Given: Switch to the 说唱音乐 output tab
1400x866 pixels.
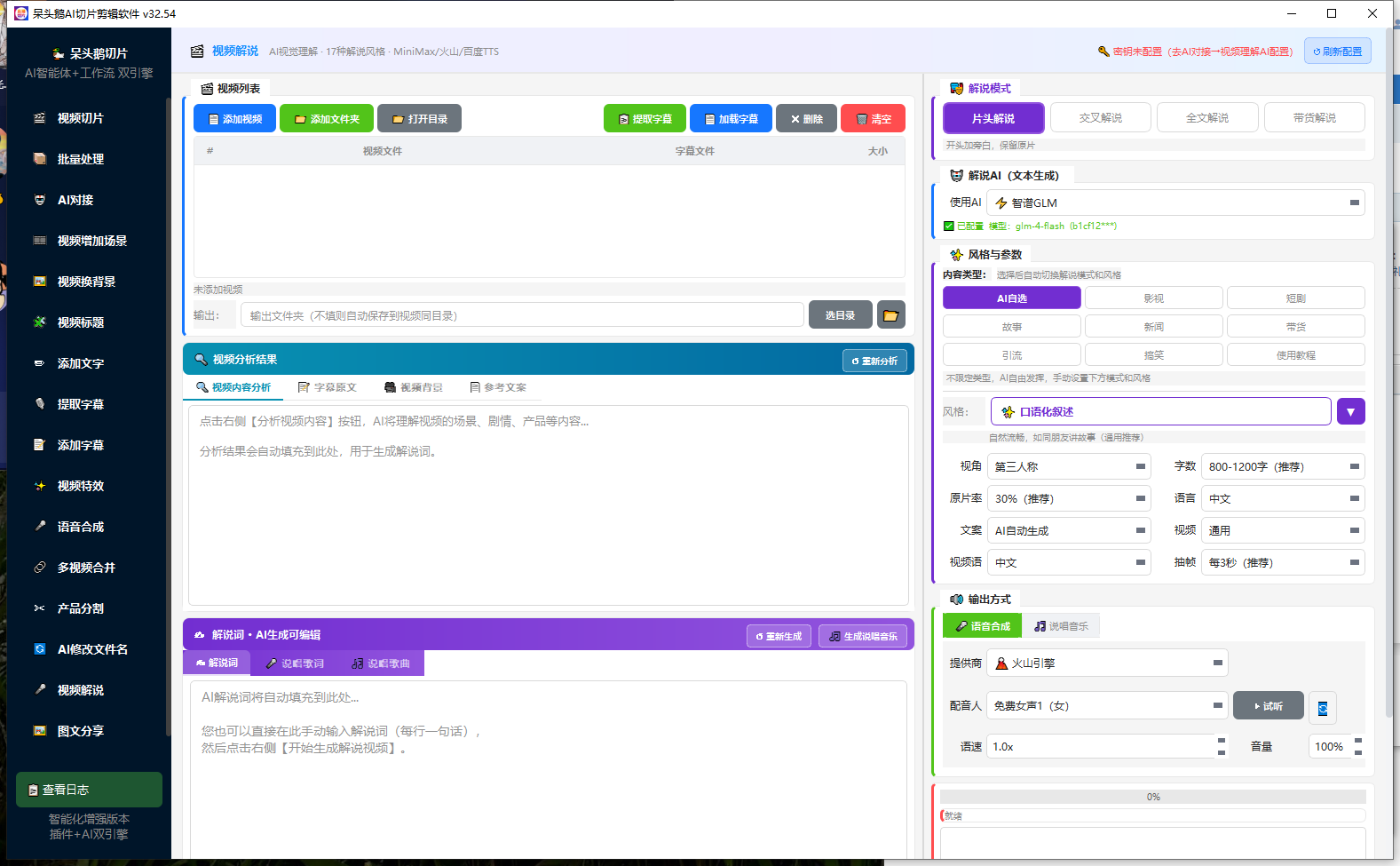Looking at the screenshot, I should 1061,626.
